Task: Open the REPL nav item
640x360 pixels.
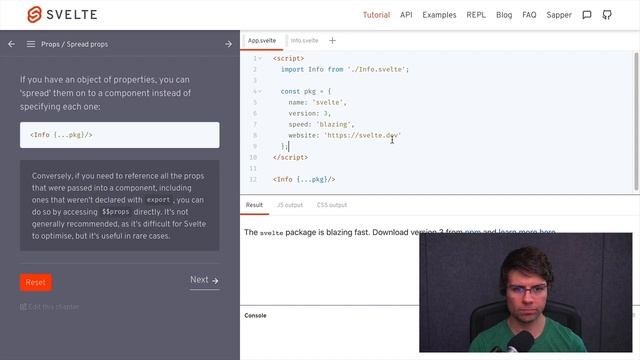Action: coord(476,15)
